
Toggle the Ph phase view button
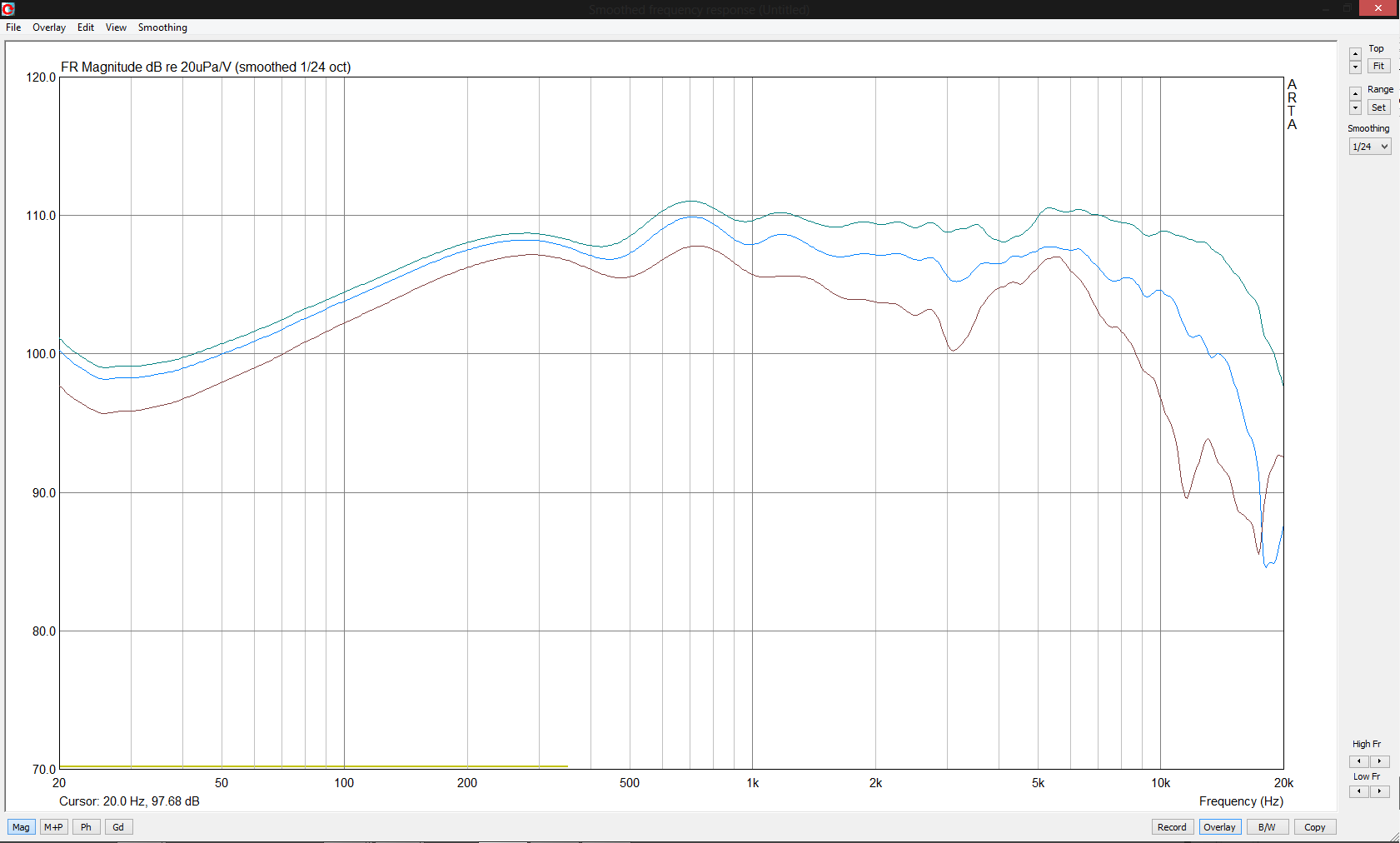pos(86,827)
